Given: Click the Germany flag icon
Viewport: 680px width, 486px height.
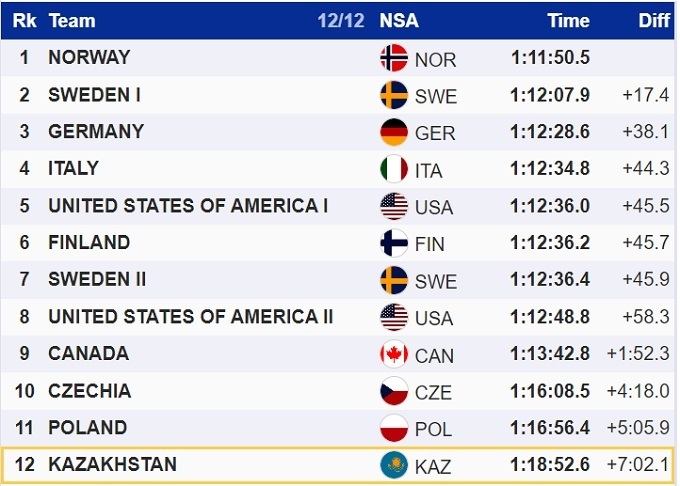Looking at the screenshot, I should click(394, 132).
